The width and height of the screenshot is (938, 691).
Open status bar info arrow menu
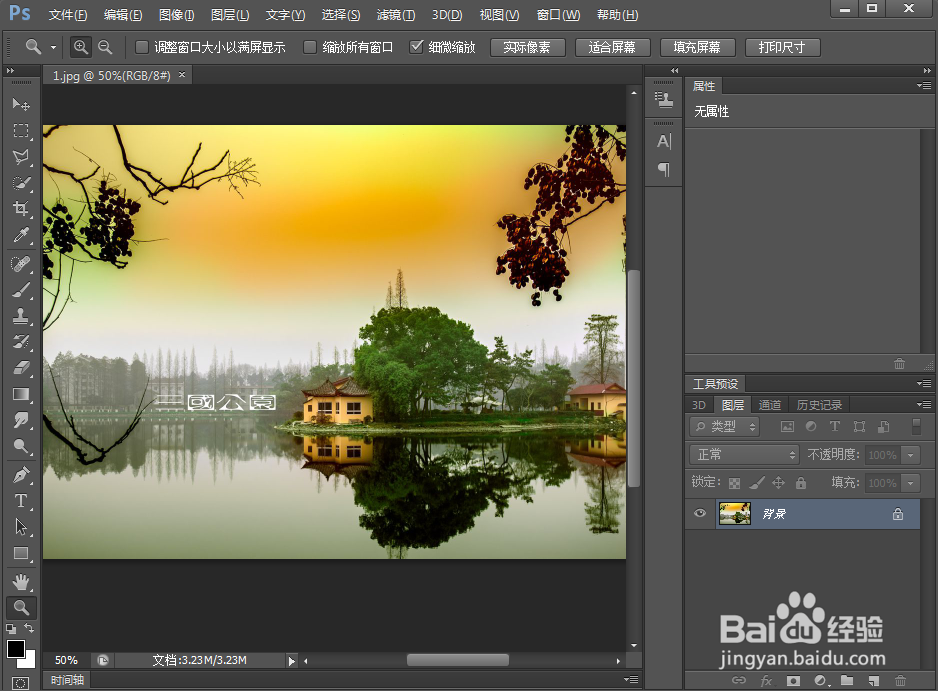[x=291, y=661]
